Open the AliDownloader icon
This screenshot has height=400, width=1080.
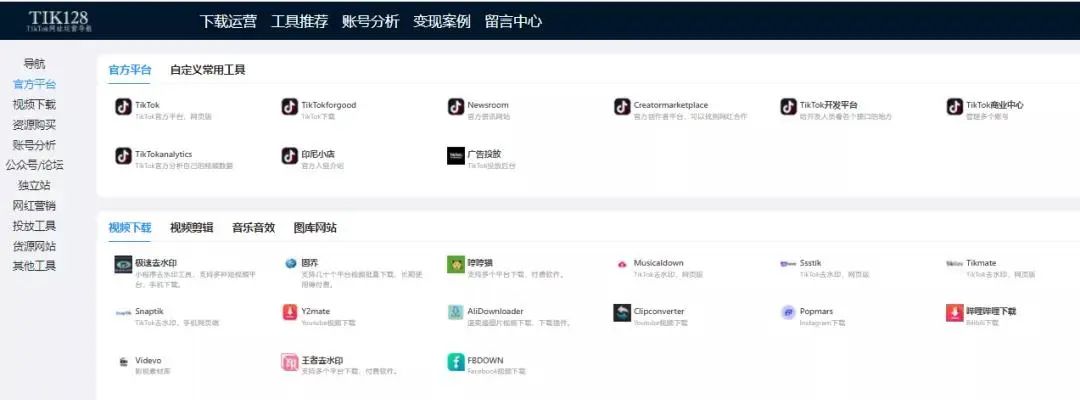pyautogui.click(x=455, y=313)
